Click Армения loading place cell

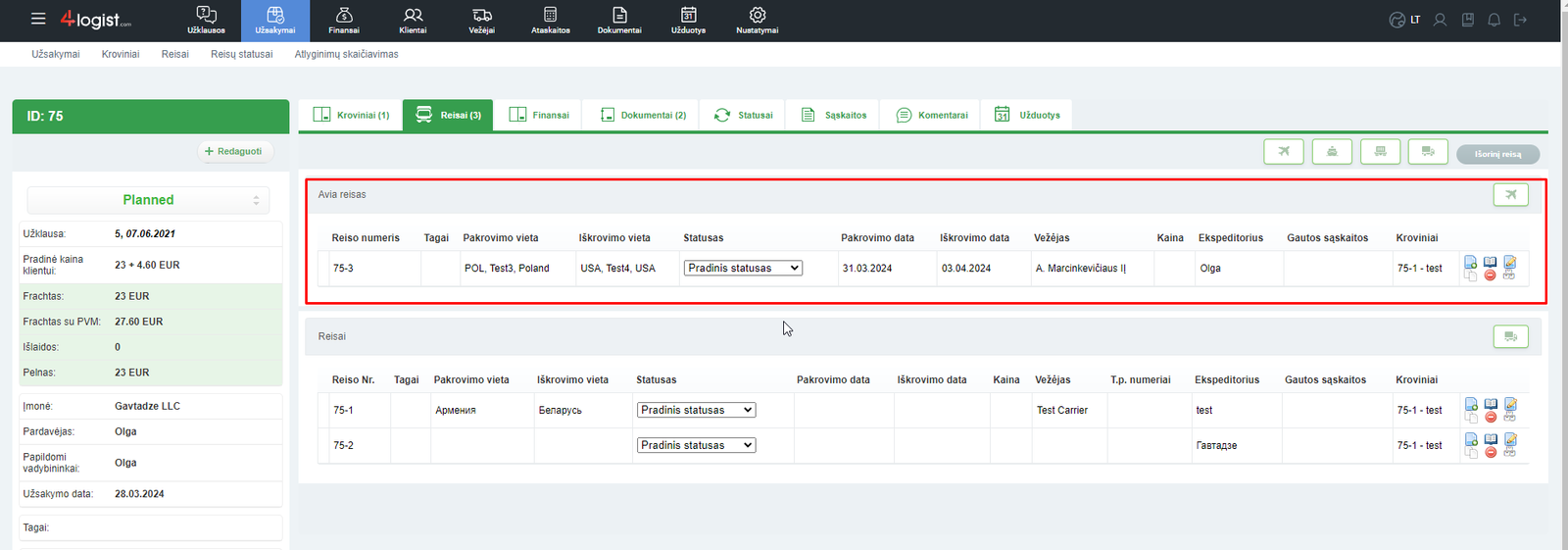(x=482, y=410)
